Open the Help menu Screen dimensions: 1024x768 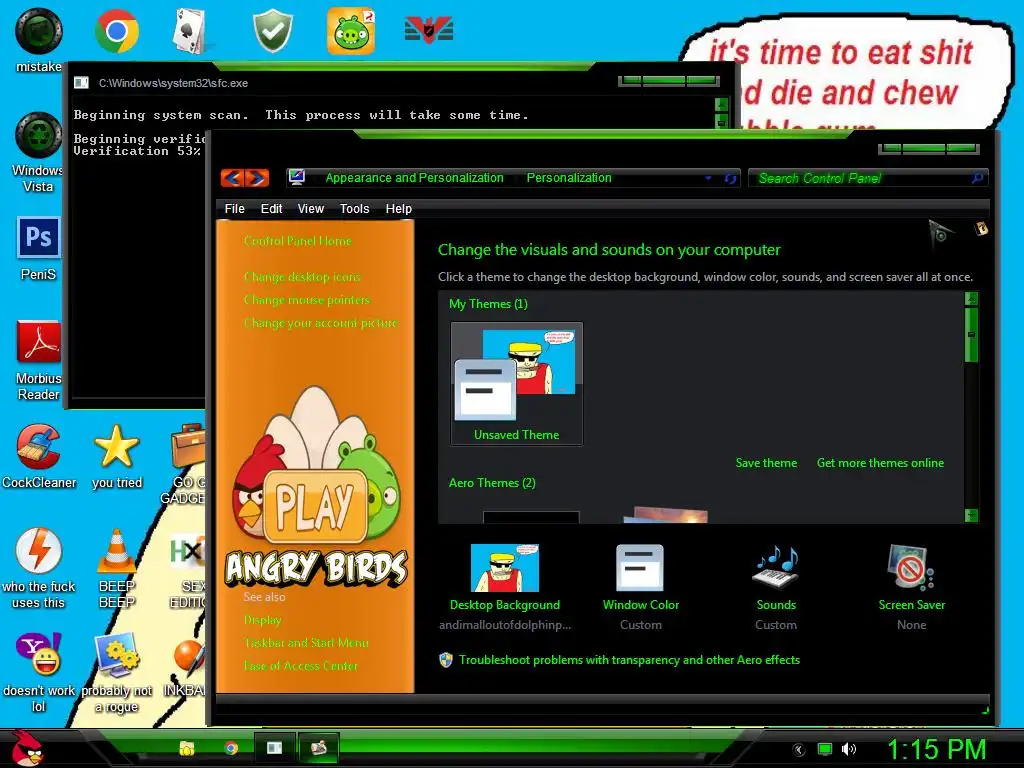tap(398, 209)
